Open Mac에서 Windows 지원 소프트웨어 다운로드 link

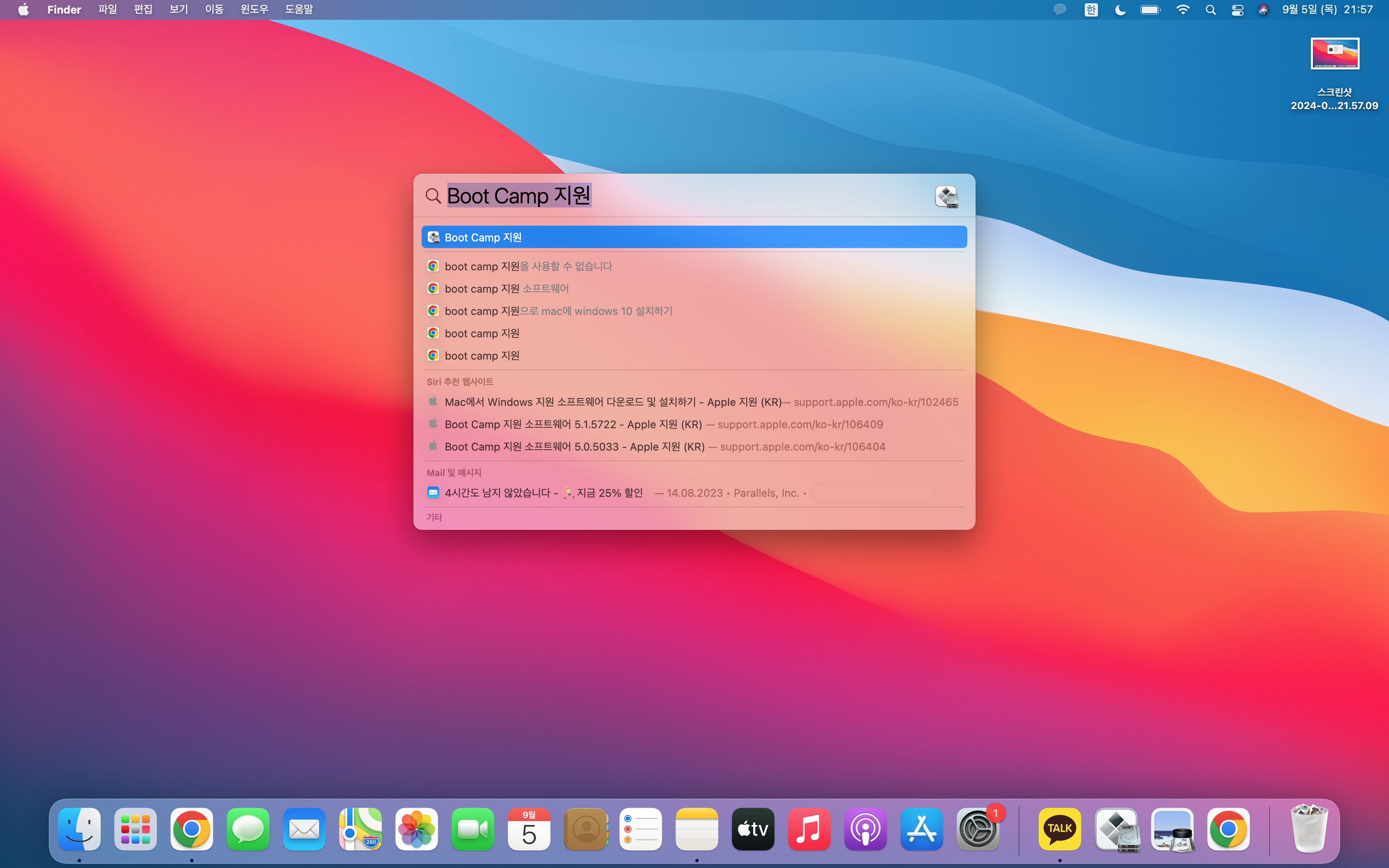tap(694, 402)
